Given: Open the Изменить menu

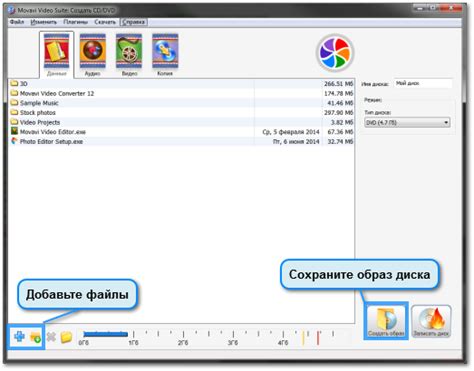Looking at the screenshot, I should (x=43, y=22).
